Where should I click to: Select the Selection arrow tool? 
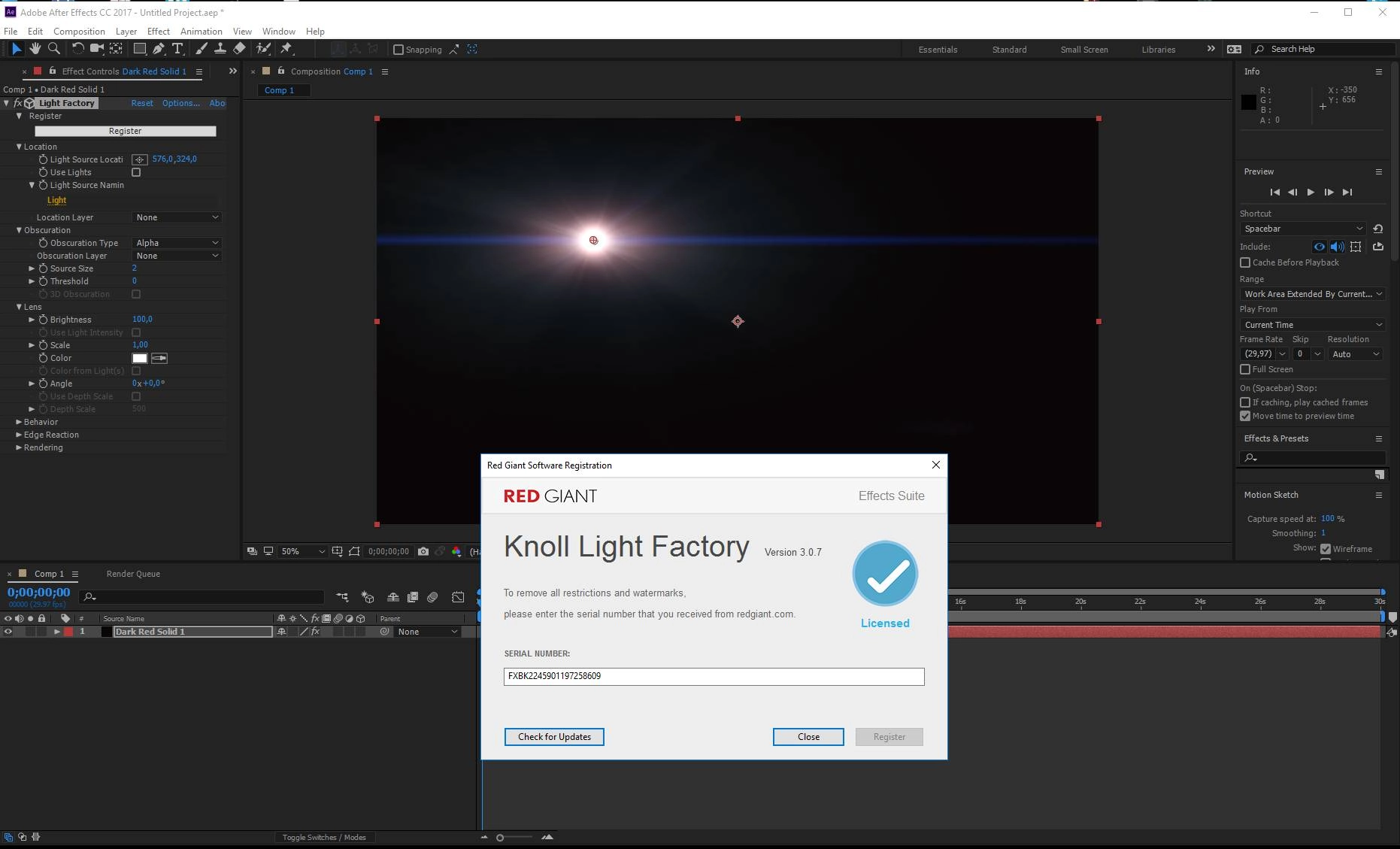click(16, 49)
